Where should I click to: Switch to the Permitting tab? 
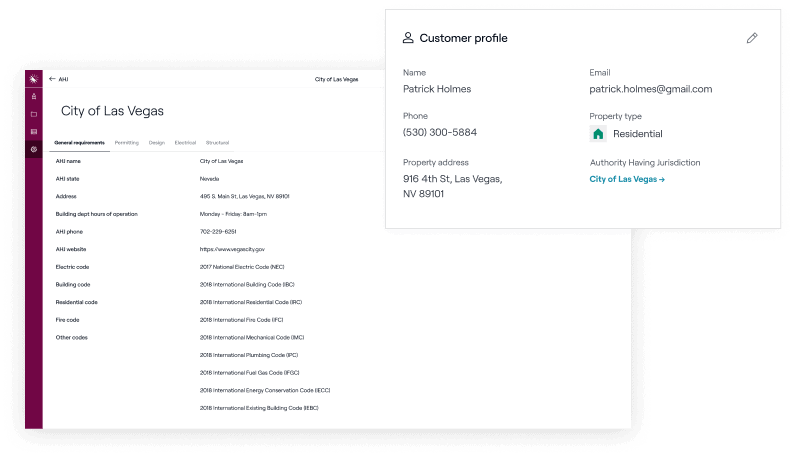pos(127,143)
